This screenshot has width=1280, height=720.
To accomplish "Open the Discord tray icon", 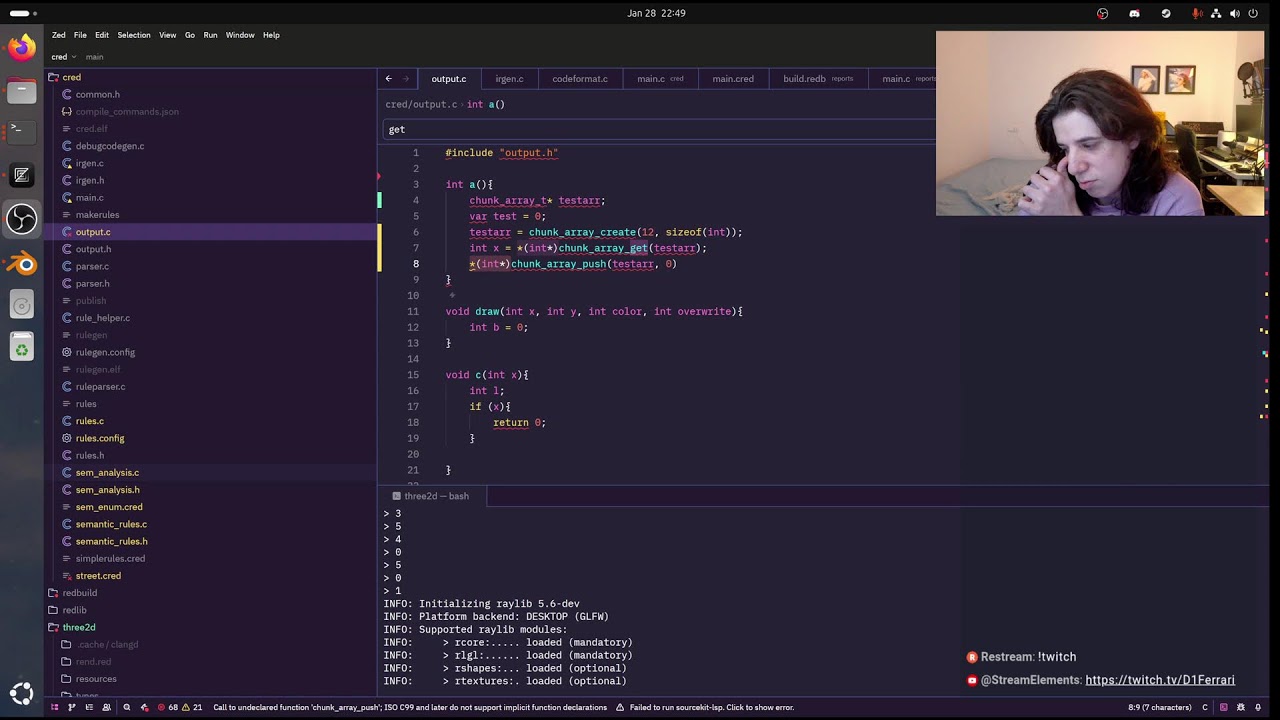I will pos(1134,13).
